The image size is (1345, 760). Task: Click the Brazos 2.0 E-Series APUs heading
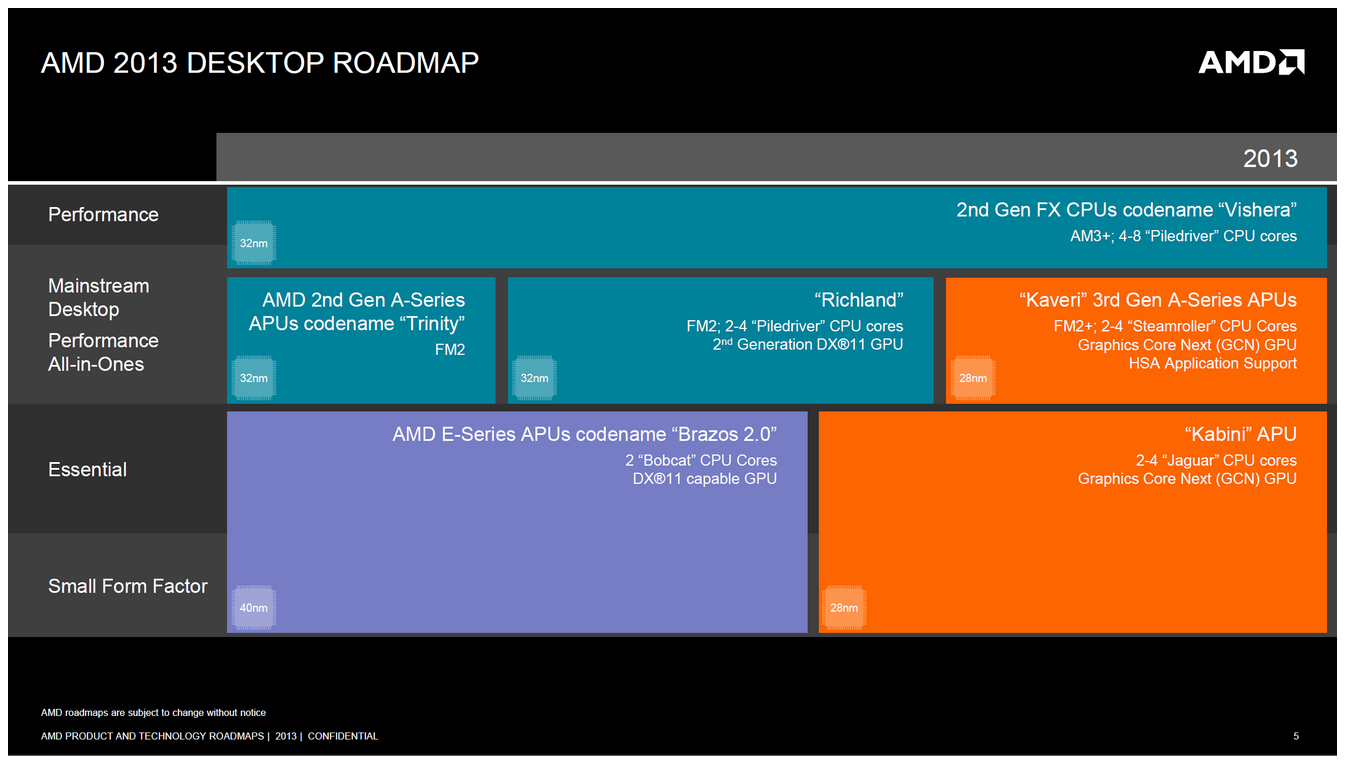[x=585, y=434]
